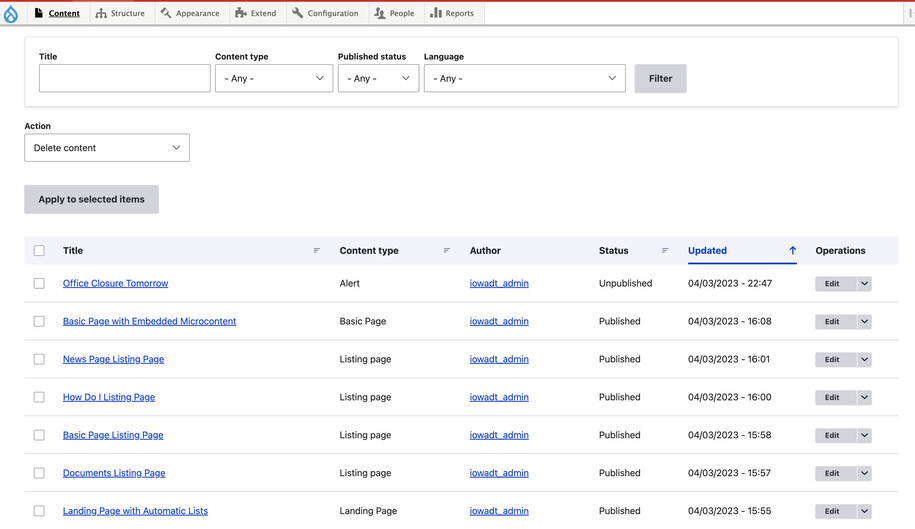Click Edit for How Do I Listing Page
The image size is (915, 529).
click(x=836, y=397)
